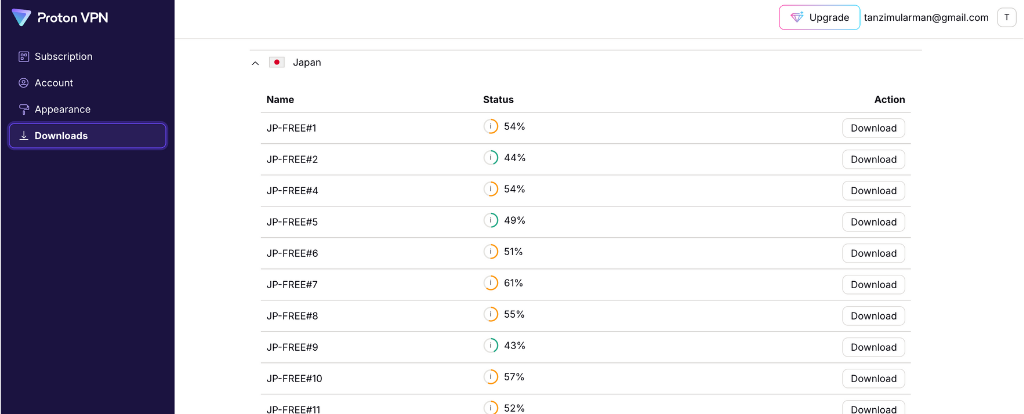1024x414 pixels.
Task: Select the JP-FREE#6 server name
Action: pyautogui.click(x=292, y=253)
